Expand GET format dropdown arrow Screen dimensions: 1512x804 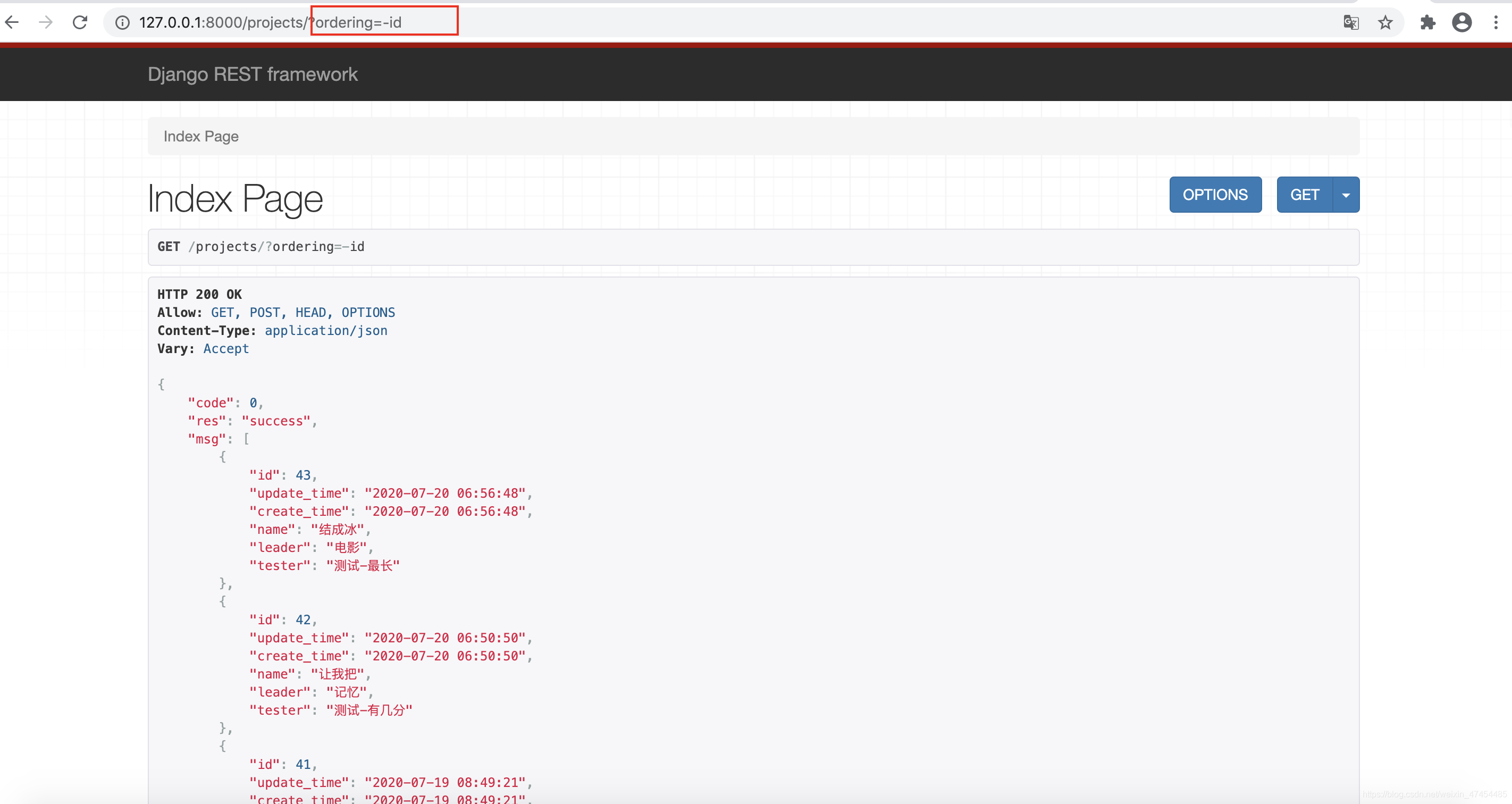(x=1346, y=194)
